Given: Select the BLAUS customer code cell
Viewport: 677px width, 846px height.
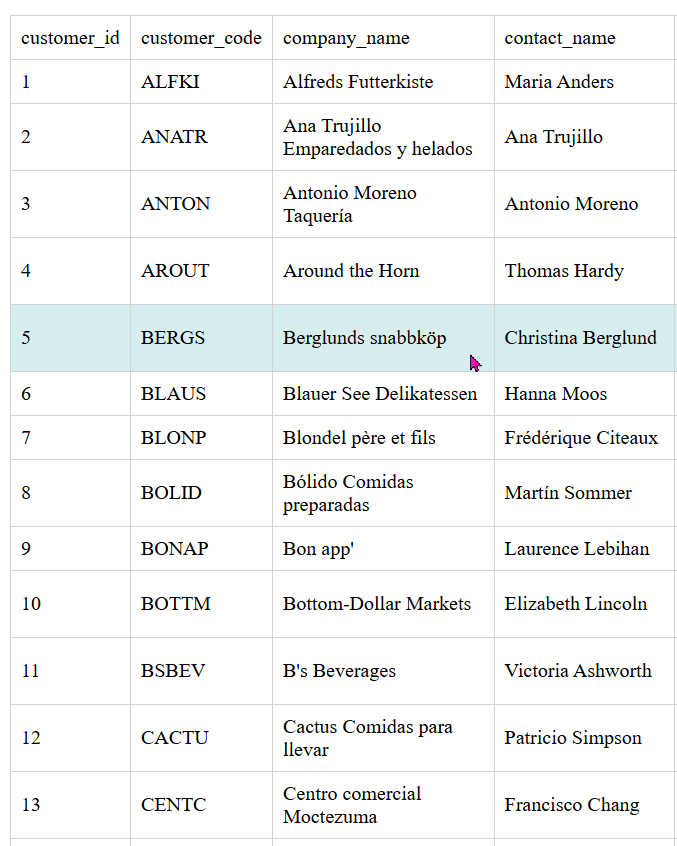Looking at the screenshot, I should (x=173, y=394).
